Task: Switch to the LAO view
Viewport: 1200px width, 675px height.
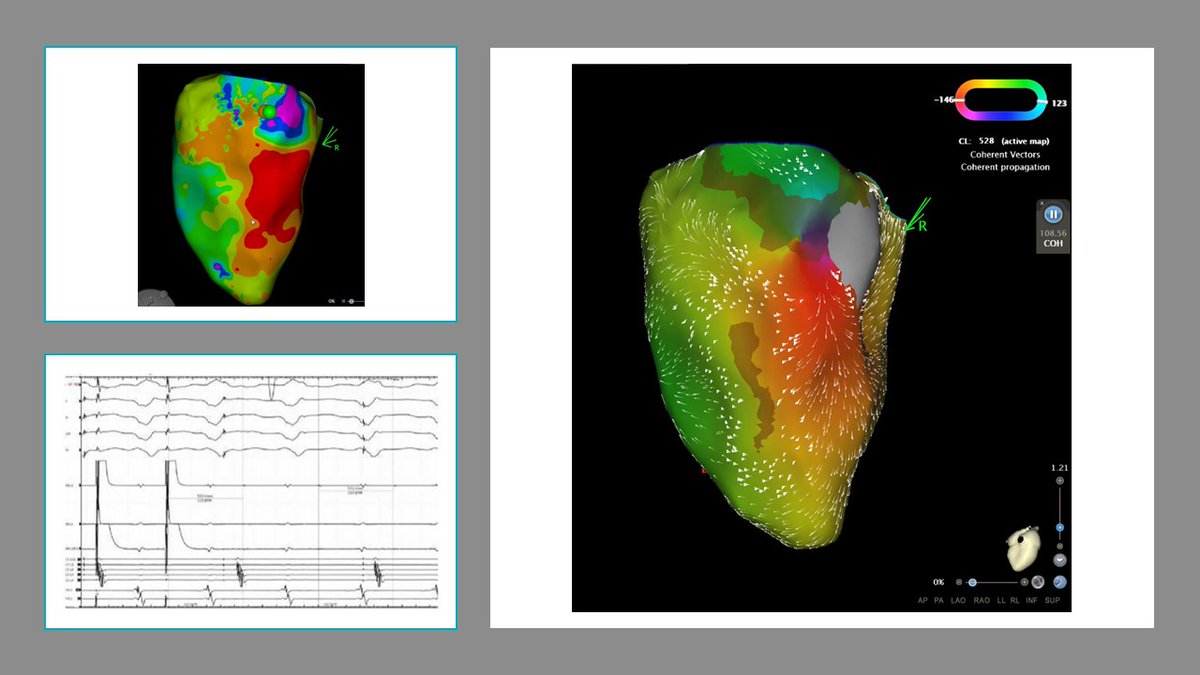Action: pyautogui.click(x=958, y=600)
